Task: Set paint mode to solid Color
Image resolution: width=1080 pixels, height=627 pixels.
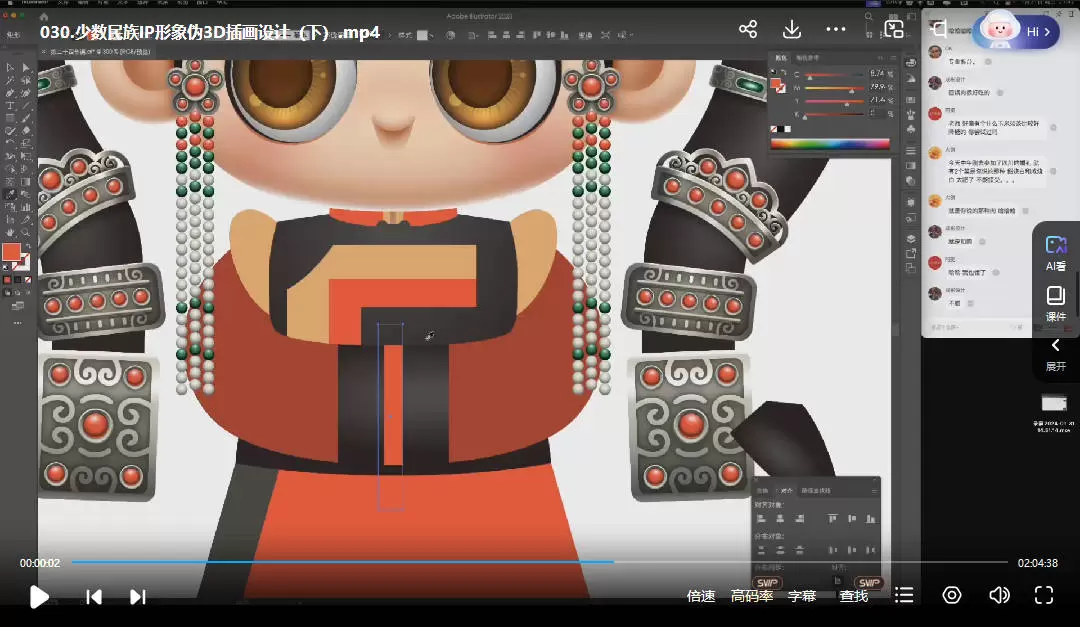Action: [x=7, y=280]
